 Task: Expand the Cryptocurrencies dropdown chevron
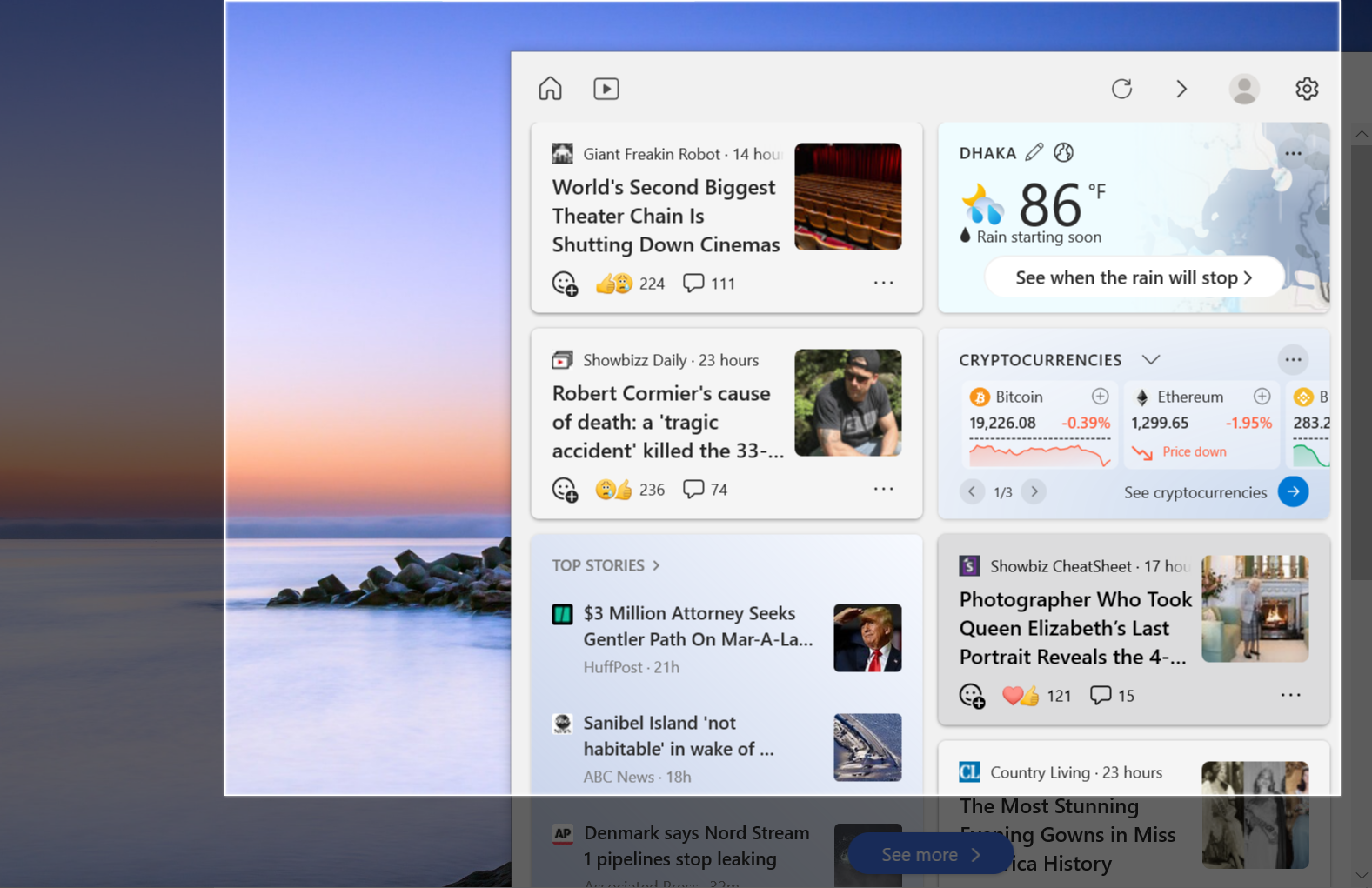(1150, 360)
